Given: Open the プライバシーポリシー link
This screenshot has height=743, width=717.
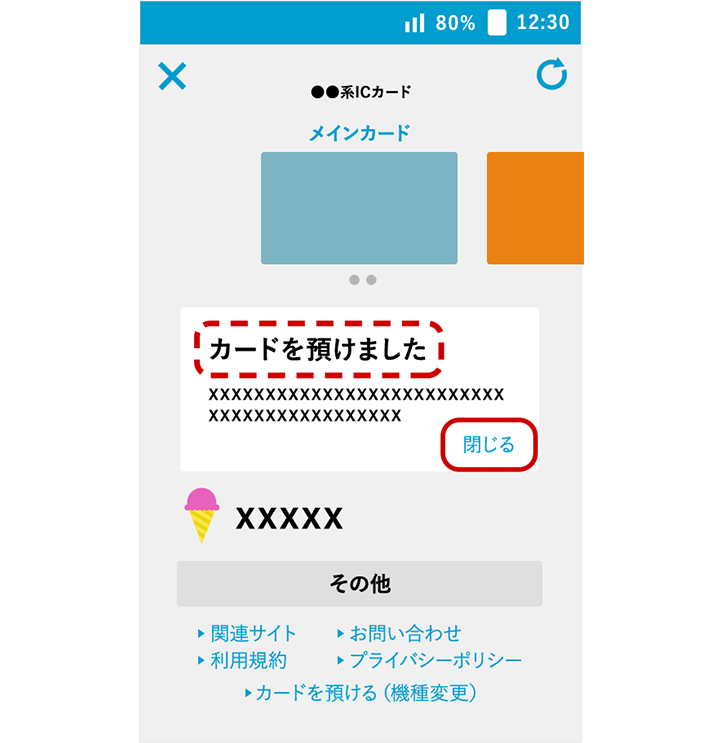Looking at the screenshot, I should tap(429, 661).
